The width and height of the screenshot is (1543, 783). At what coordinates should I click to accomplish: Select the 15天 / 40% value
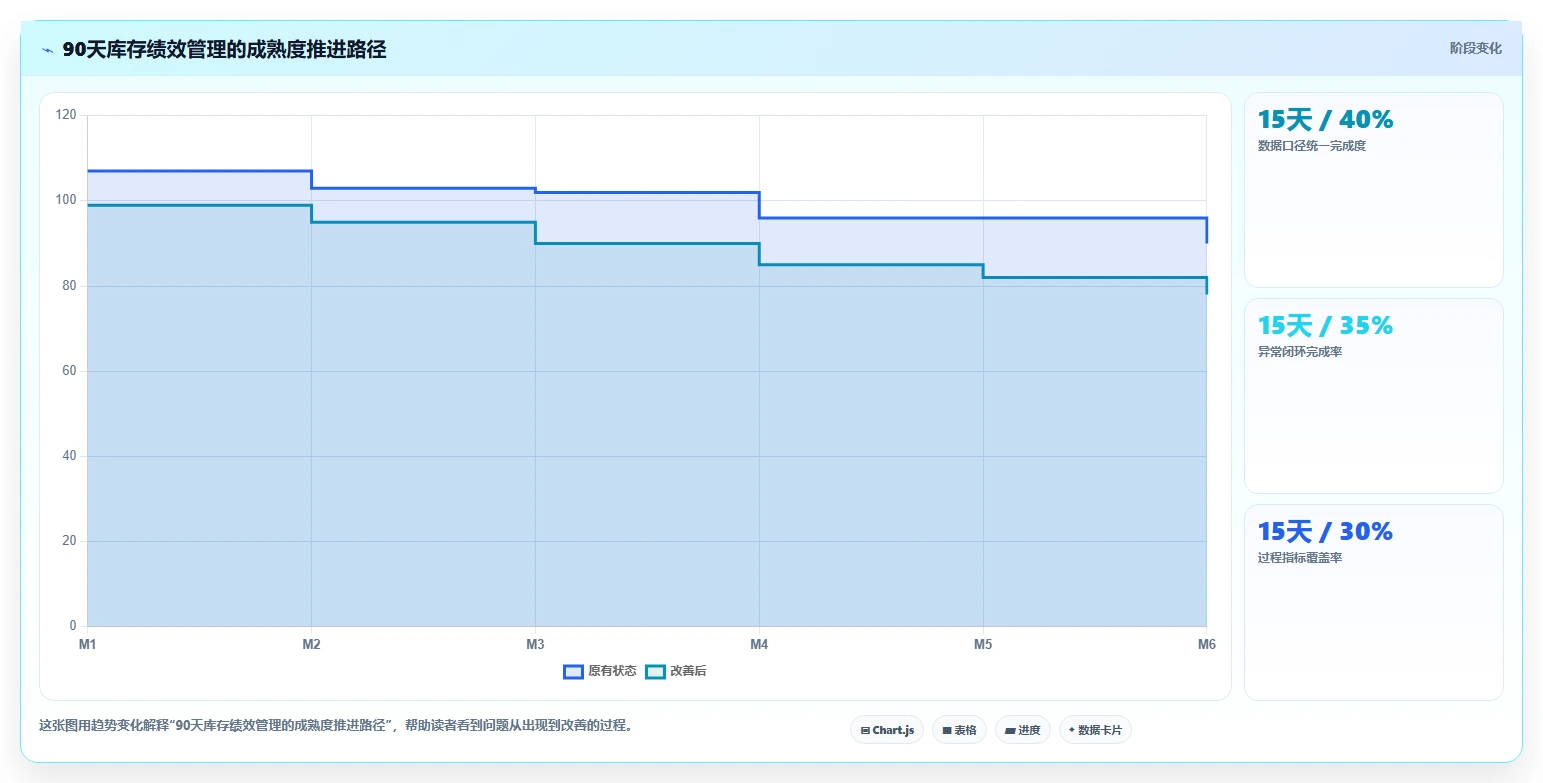coord(1325,120)
